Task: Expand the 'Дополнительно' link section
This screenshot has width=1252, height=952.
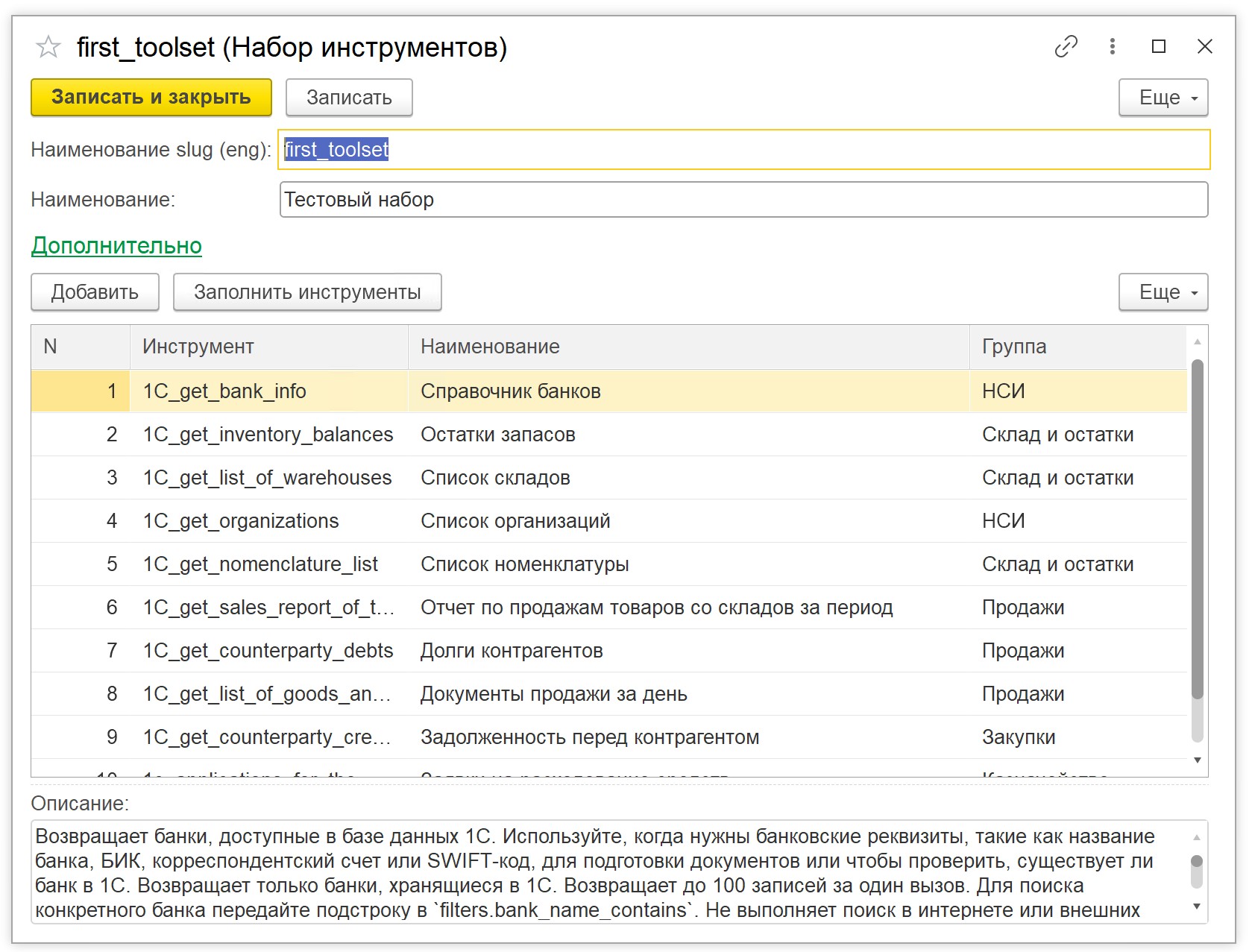Action: coord(116,245)
